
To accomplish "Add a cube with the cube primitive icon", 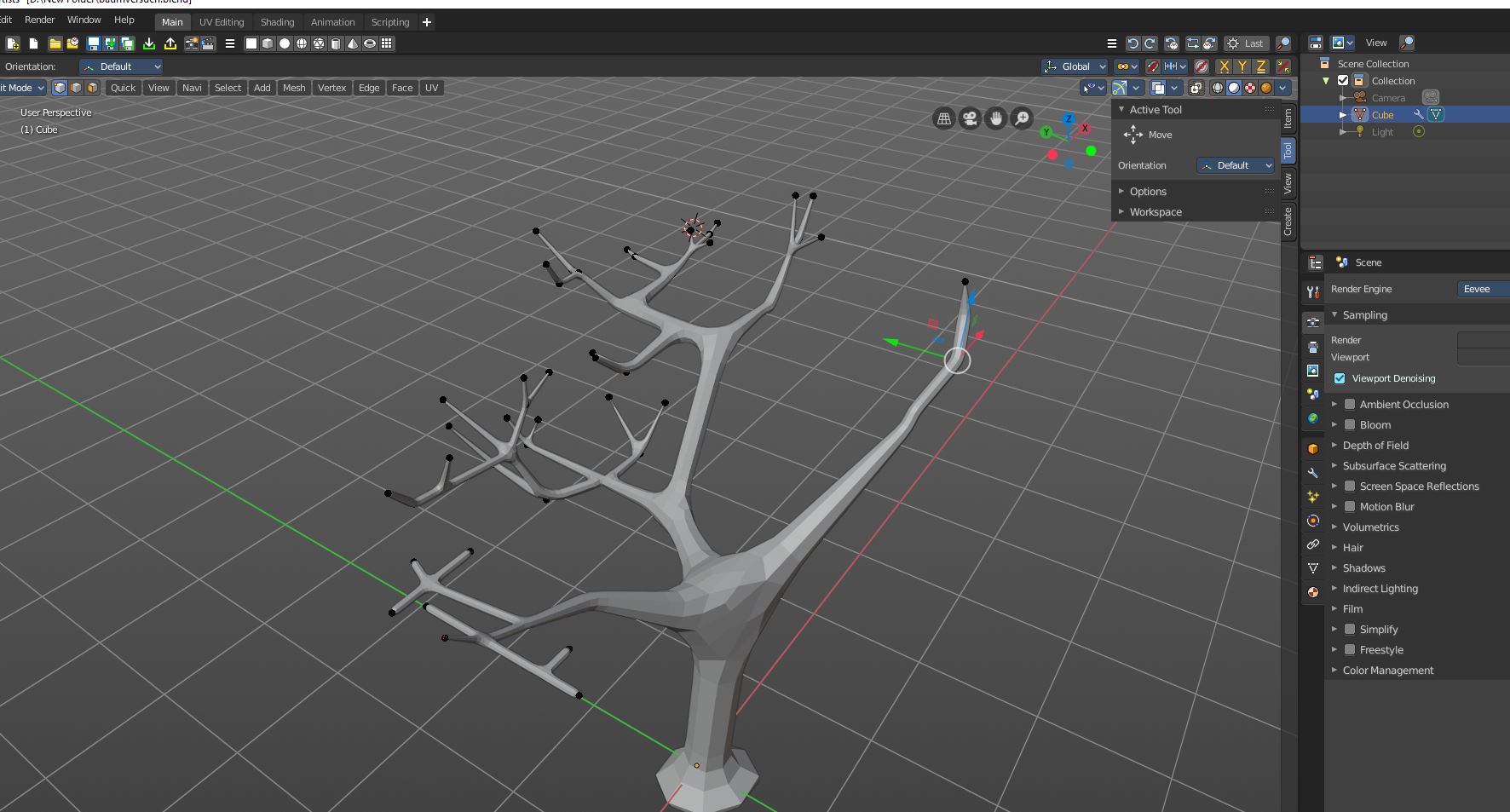I will tap(268, 43).
